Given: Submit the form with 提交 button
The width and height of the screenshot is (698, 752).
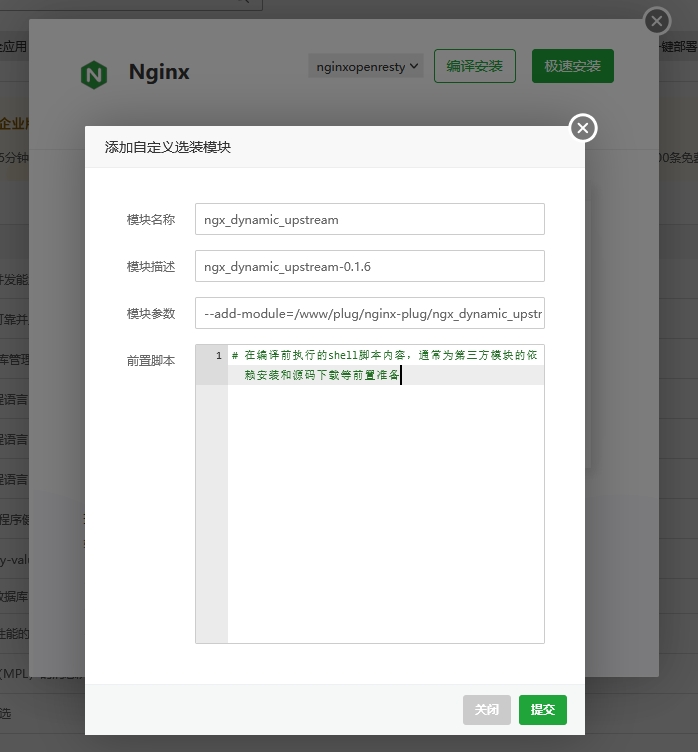Looking at the screenshot, I should [x=543, y=710].
